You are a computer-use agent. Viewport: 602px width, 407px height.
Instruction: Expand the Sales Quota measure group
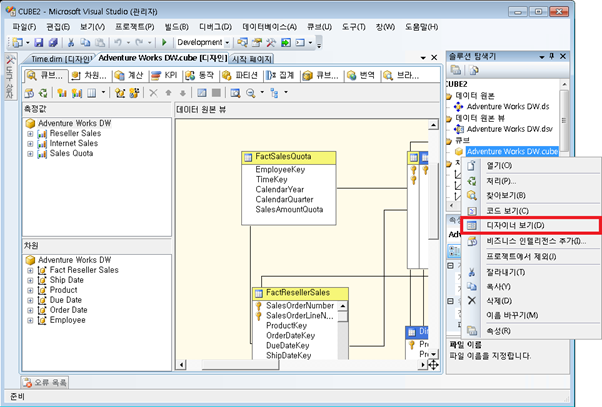tap(30, 154)
